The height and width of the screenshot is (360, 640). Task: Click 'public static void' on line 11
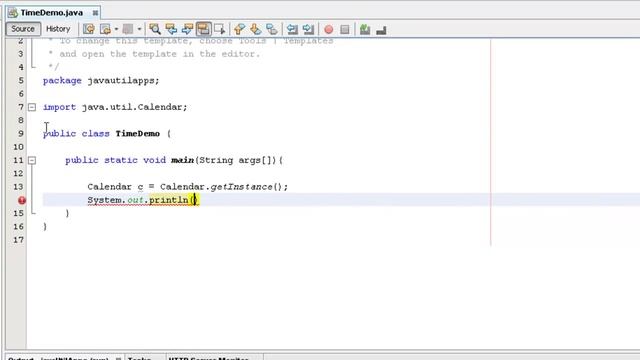116,160
